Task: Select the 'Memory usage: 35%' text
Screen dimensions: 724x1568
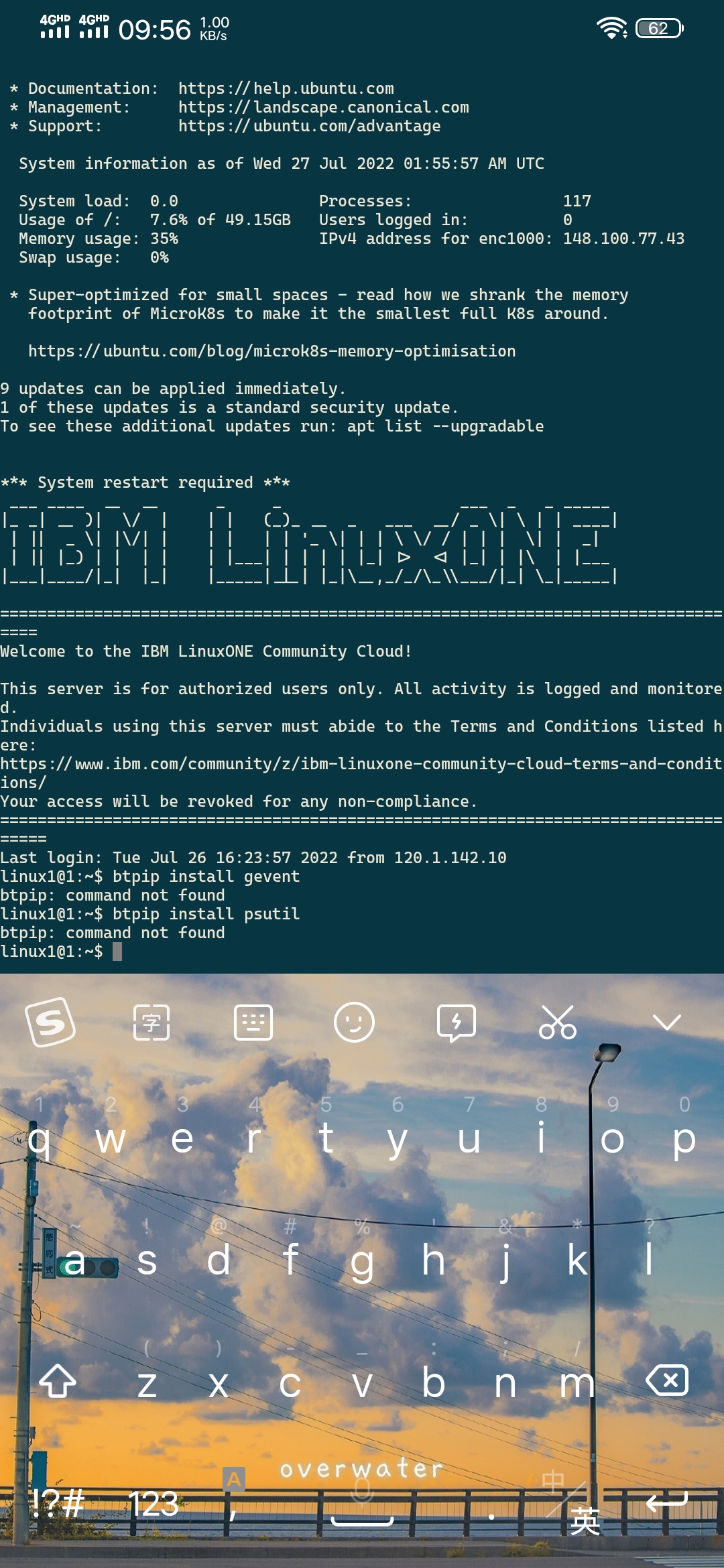Action: (x=99, y=239)
